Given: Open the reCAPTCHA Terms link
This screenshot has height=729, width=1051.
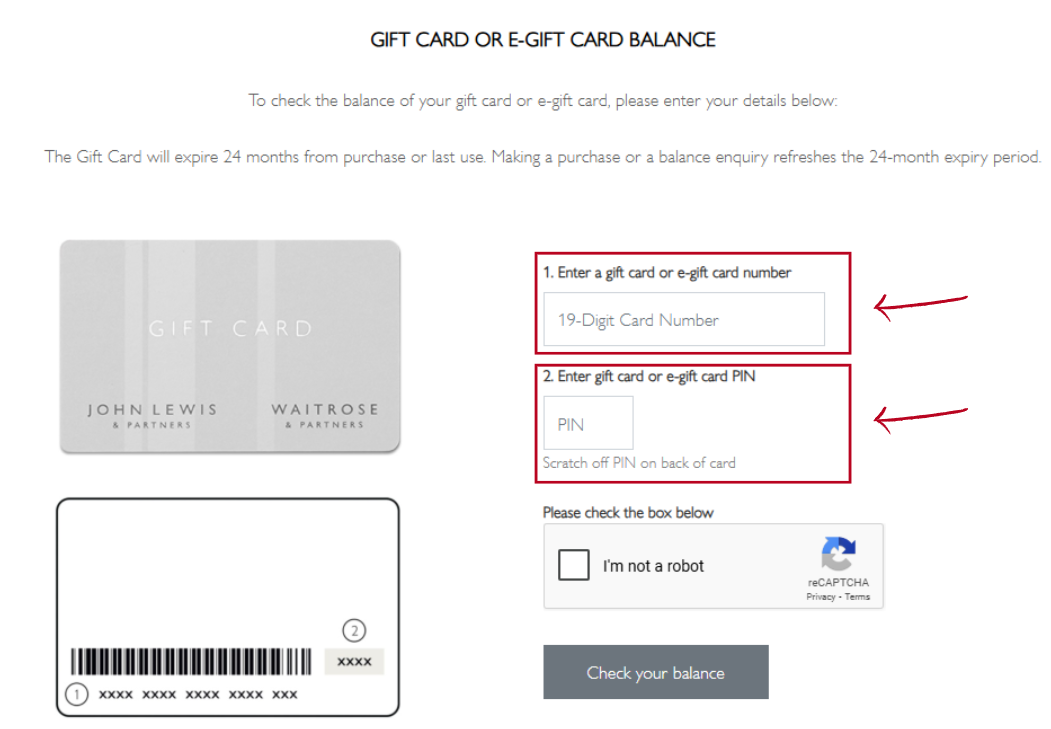Looking at the screenshot, I should click(x=856, y=596).
